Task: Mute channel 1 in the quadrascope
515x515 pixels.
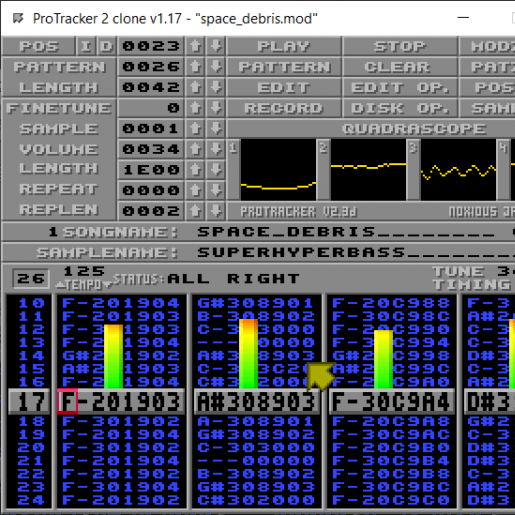Action: [278, 170]
